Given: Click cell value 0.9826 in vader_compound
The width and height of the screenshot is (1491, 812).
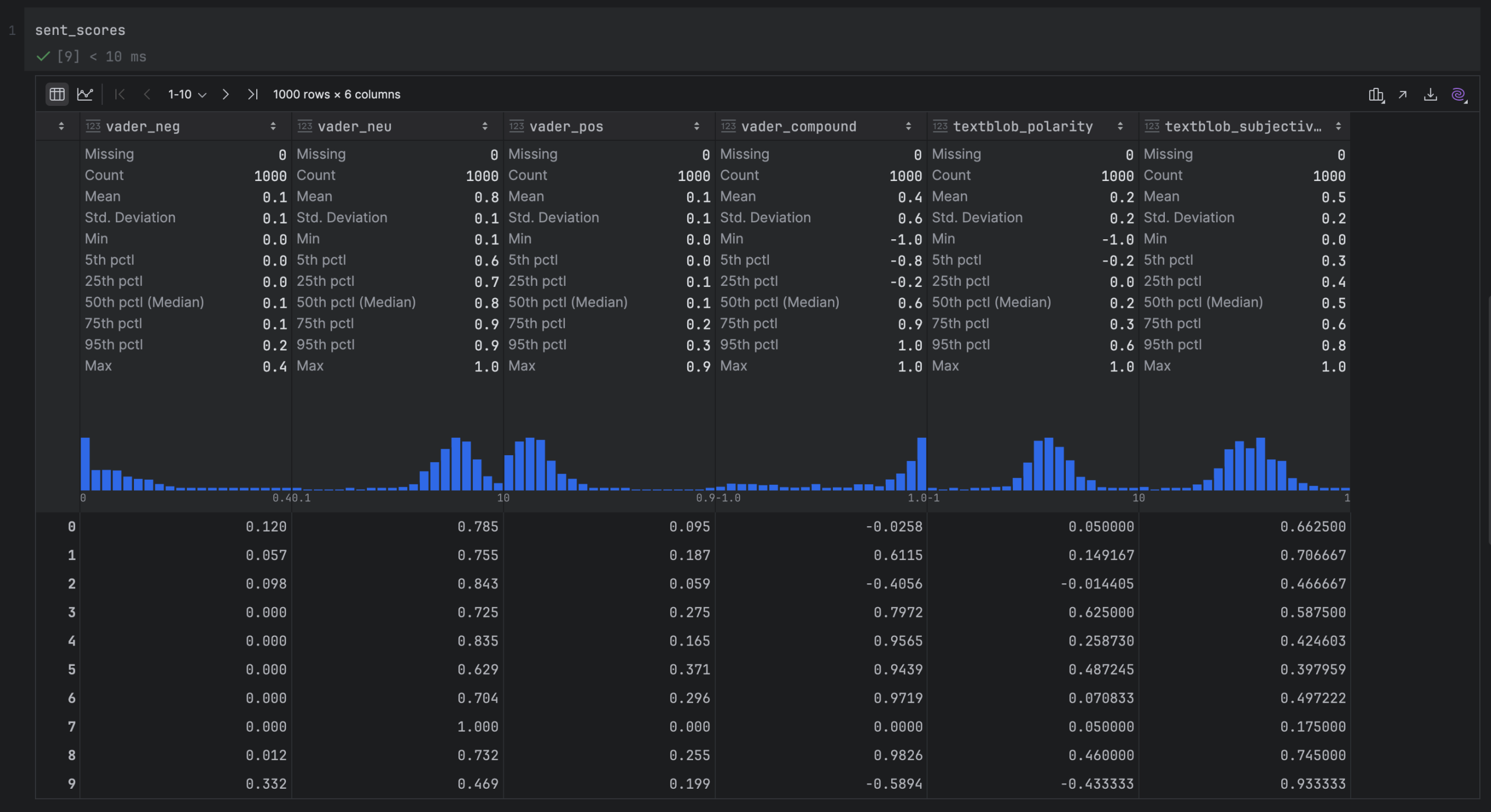Looking at the screenshot, I should click(x=898, y=755).
